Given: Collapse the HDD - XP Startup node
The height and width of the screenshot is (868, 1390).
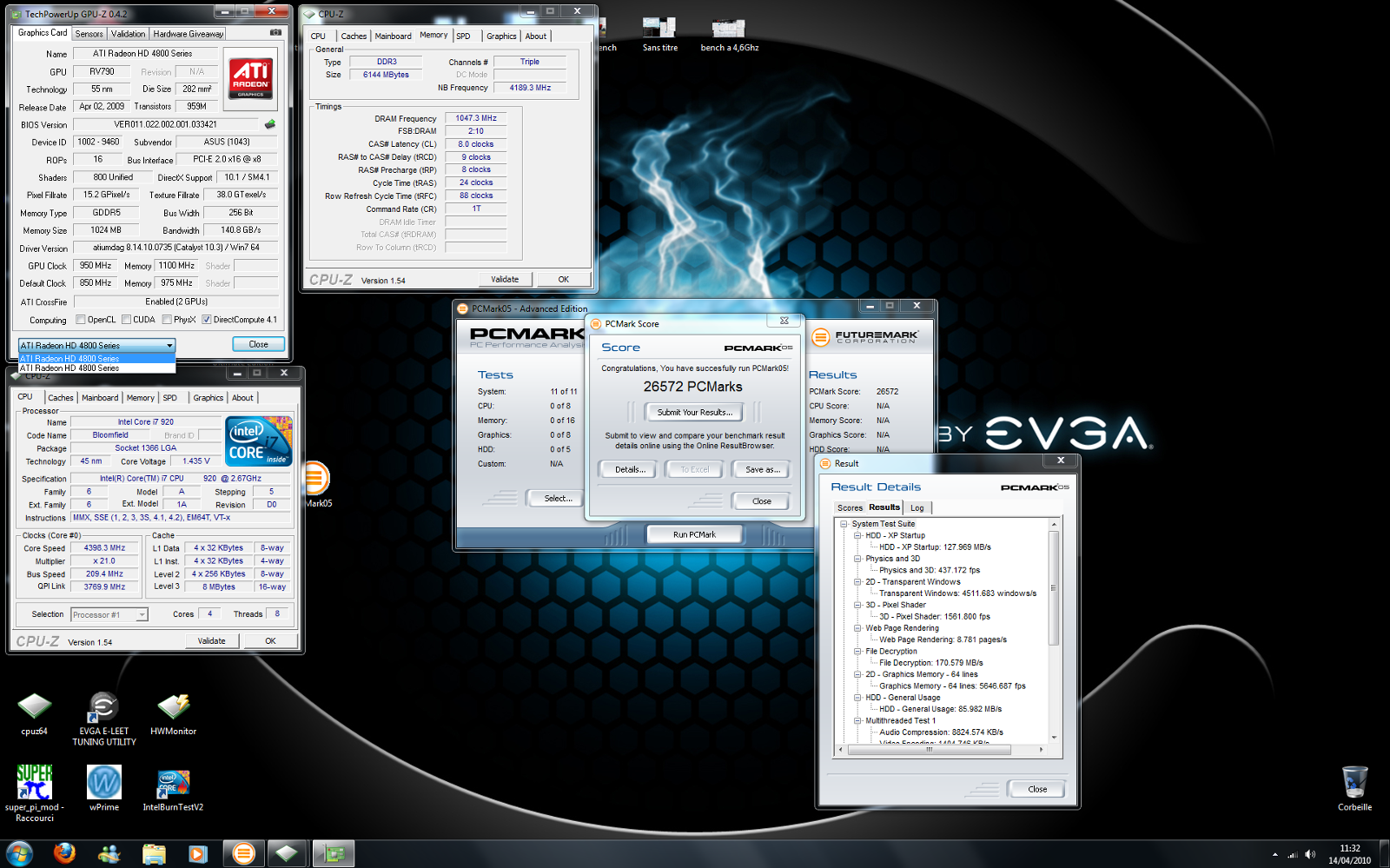Looking at the screenshot, I should pos(857,535).
